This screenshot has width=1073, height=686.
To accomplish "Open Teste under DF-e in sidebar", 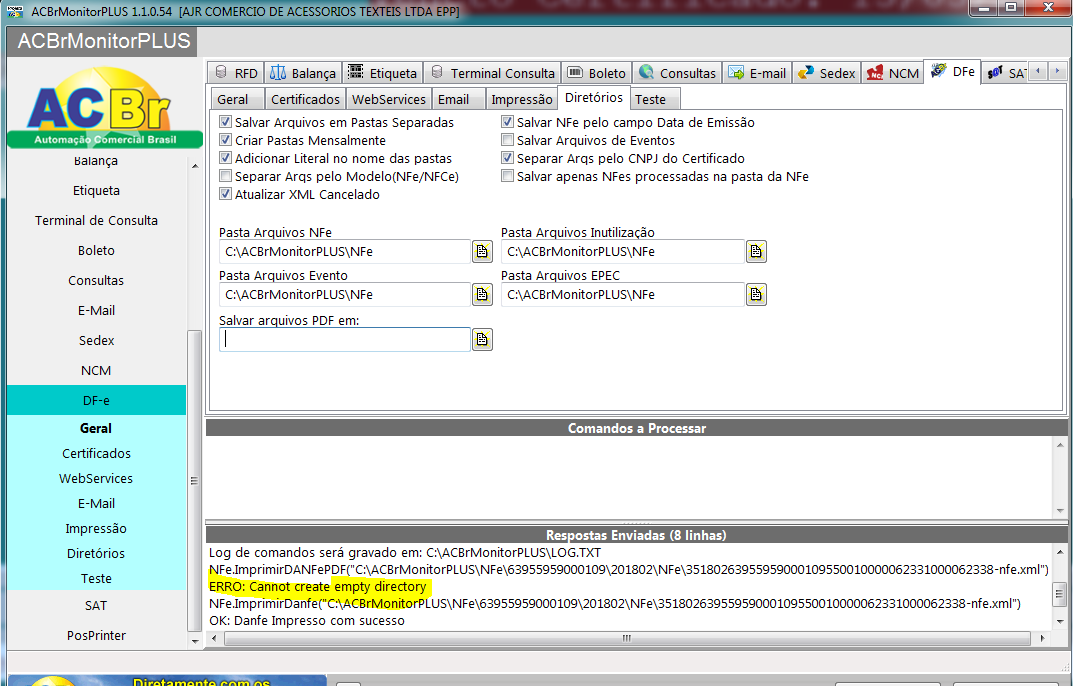I will (96, 579).
